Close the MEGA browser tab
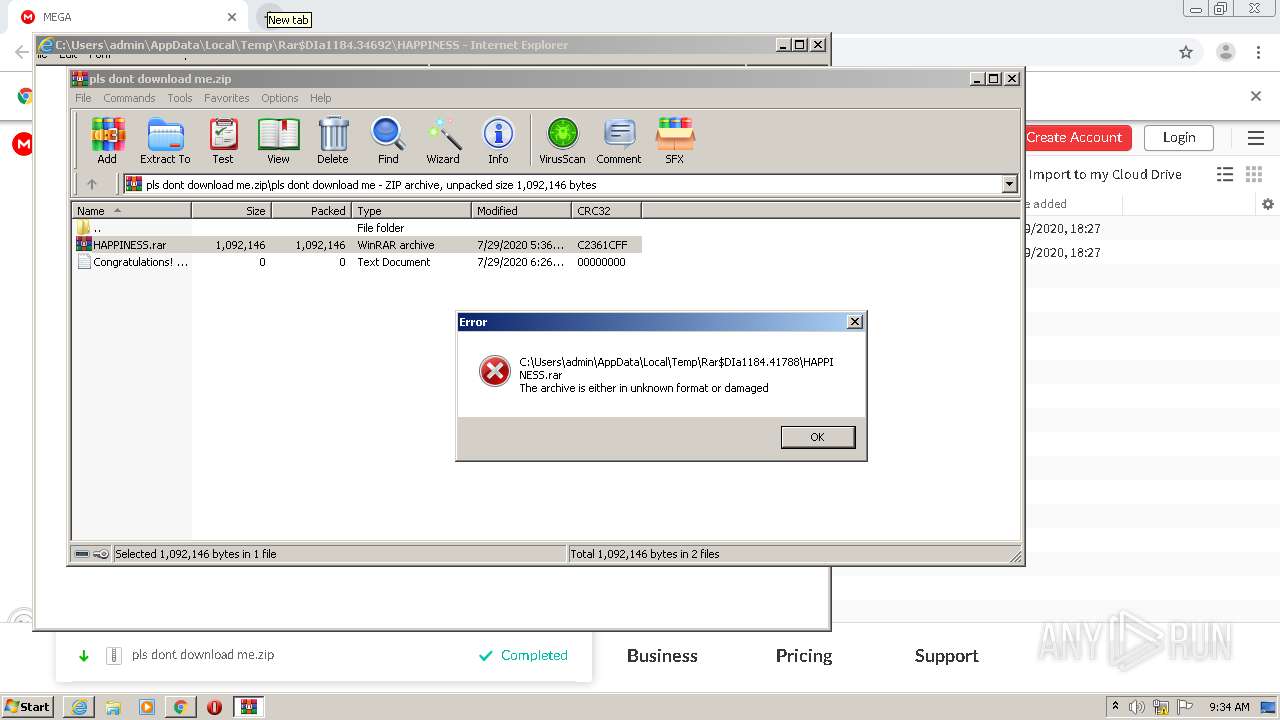Screen dimensions: 1280x720 pos(232,17)
